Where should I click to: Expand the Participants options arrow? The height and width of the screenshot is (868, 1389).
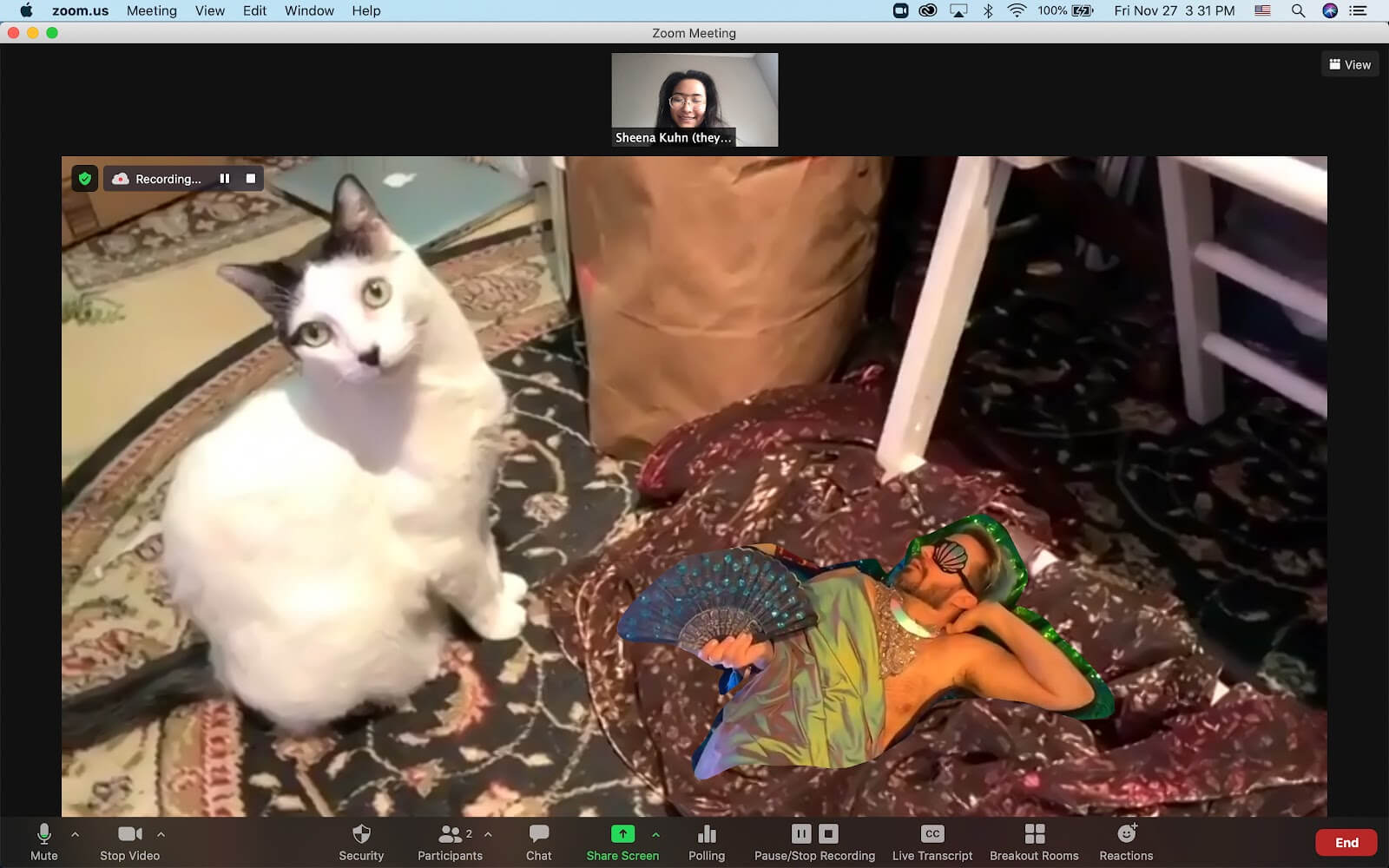pyautogui.click(x=488, y=834)
